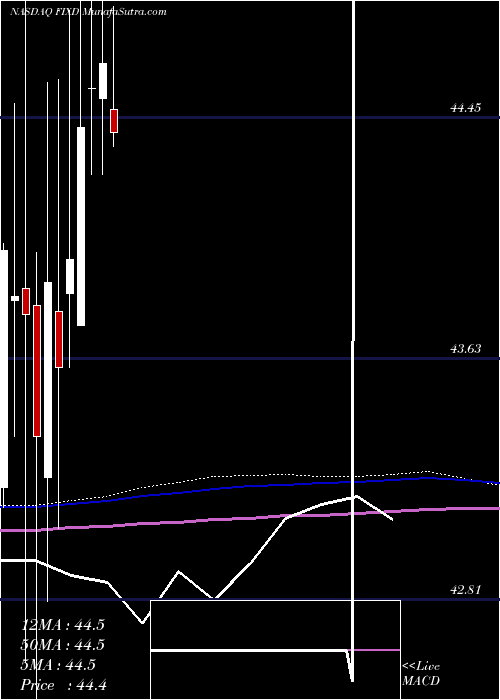Click the Price : 44.4 reading
The height and width of the screenshot is (700, 500).
(63, 685)
